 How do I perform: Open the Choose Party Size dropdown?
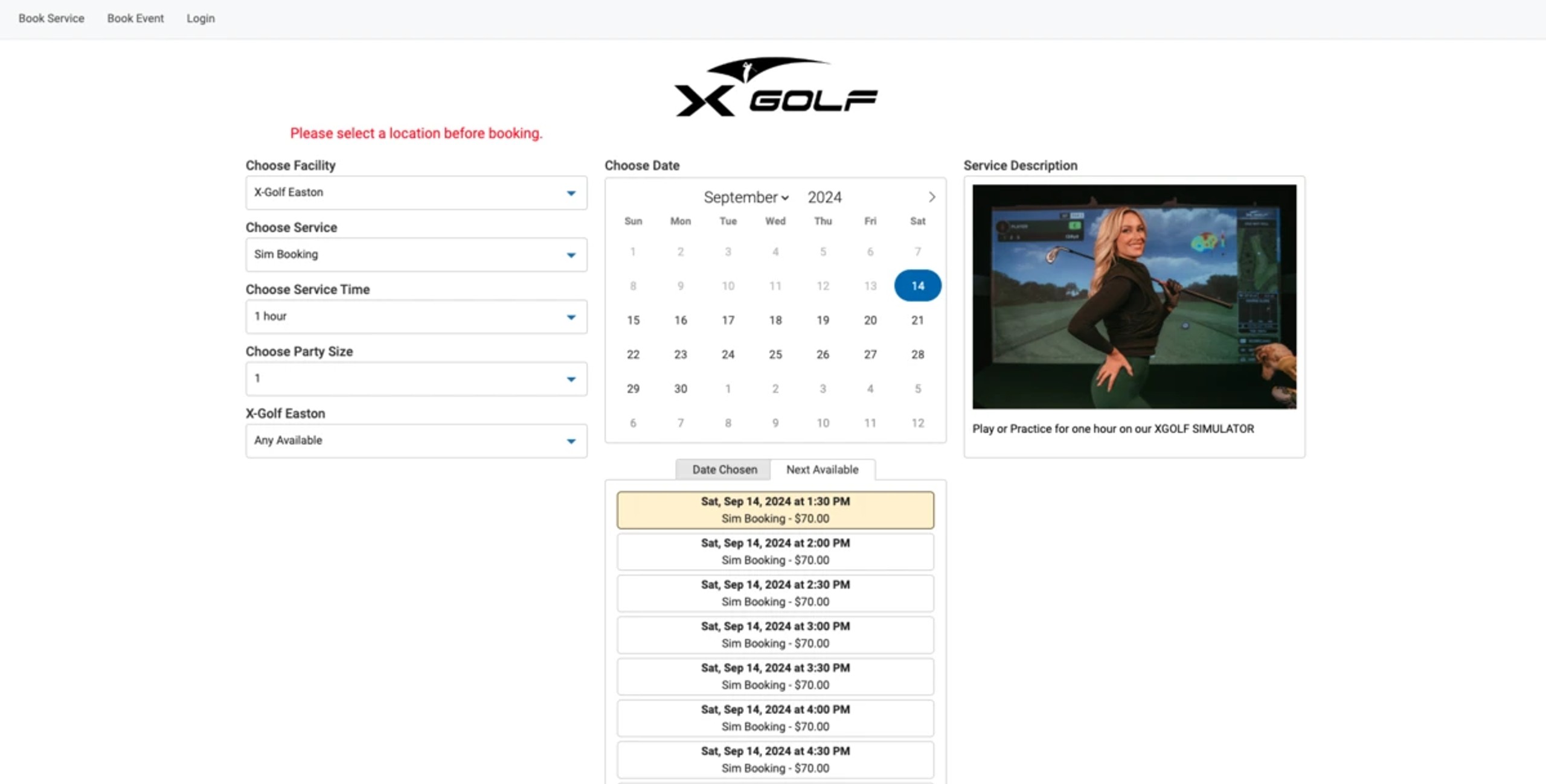click(416, 379)
